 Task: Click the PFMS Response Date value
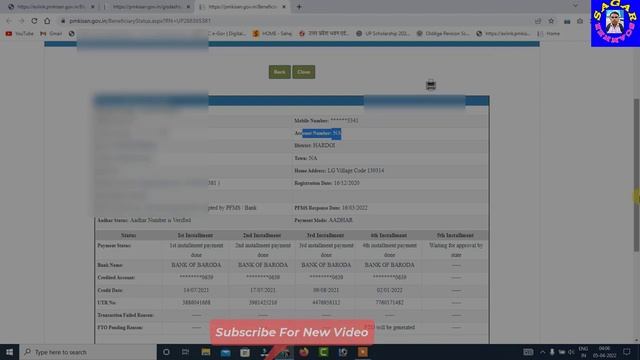click(355, 208)
